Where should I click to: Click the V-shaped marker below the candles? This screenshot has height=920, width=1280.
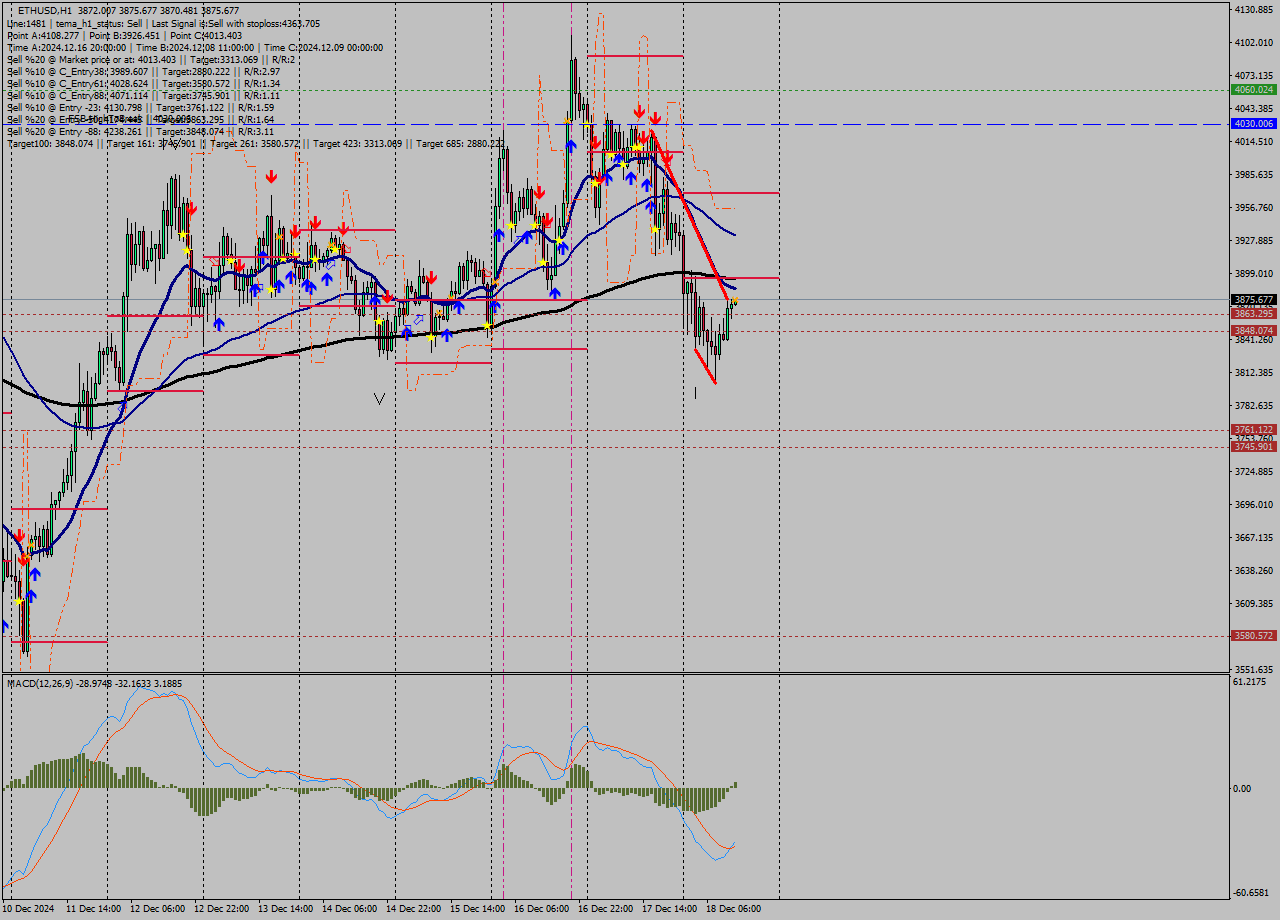coord(379,397)
